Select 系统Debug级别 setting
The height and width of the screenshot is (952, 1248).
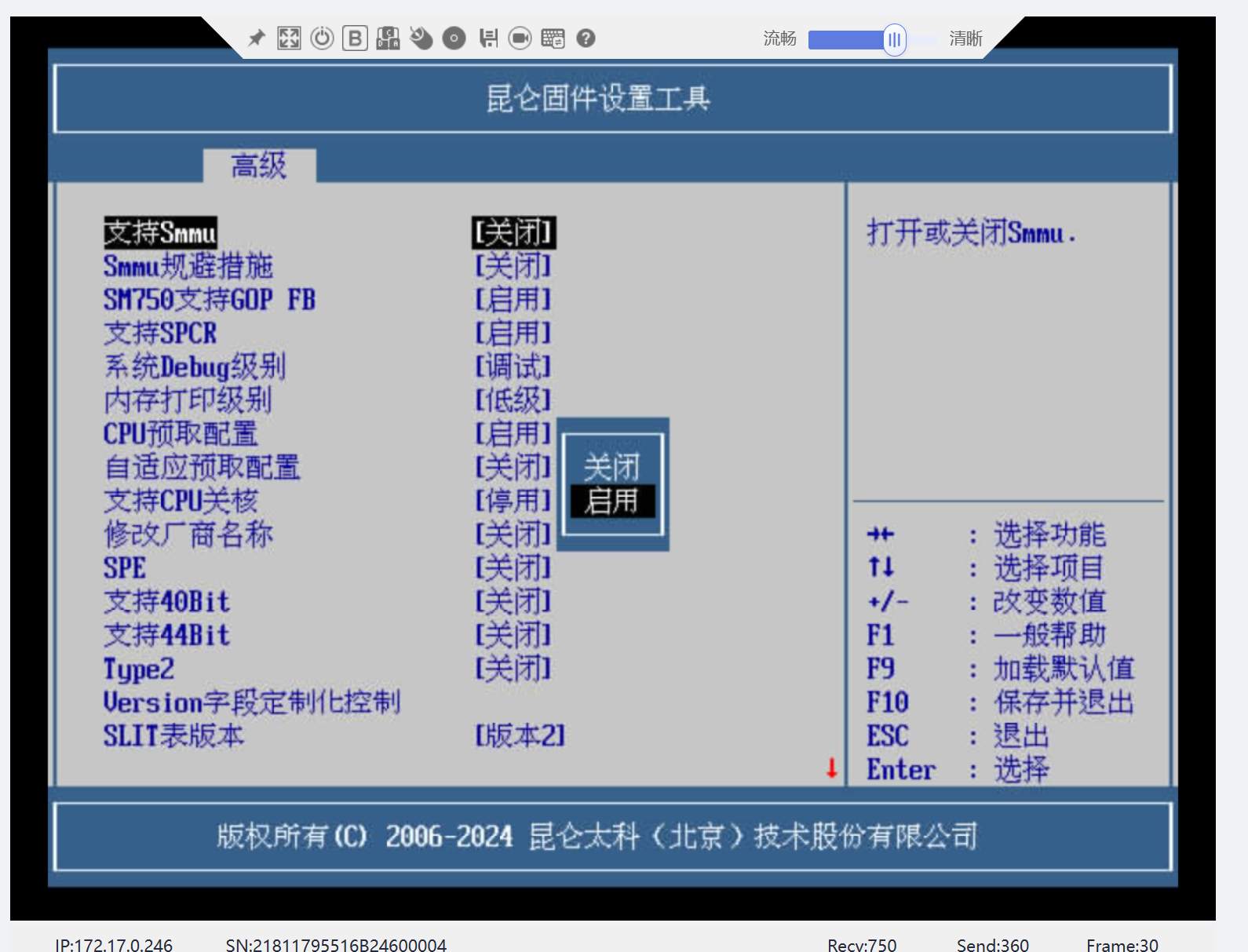[195, 367]
